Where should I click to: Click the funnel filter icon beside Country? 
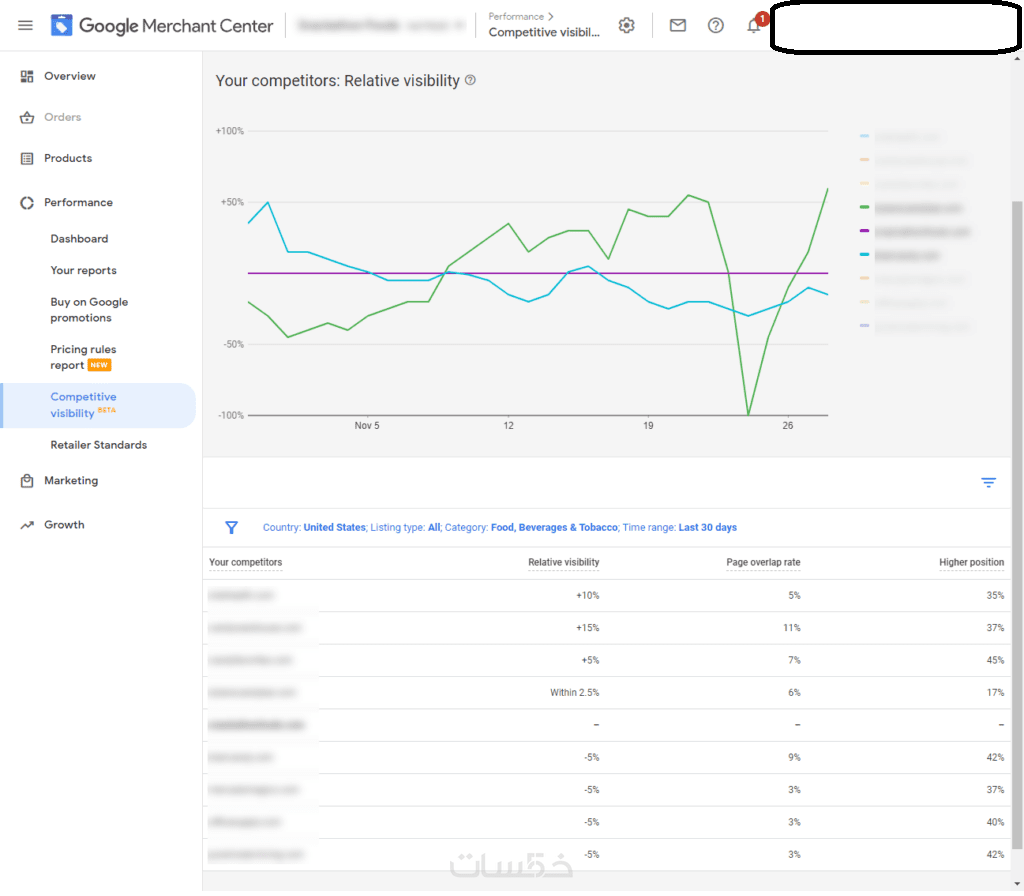pos(231,527)
